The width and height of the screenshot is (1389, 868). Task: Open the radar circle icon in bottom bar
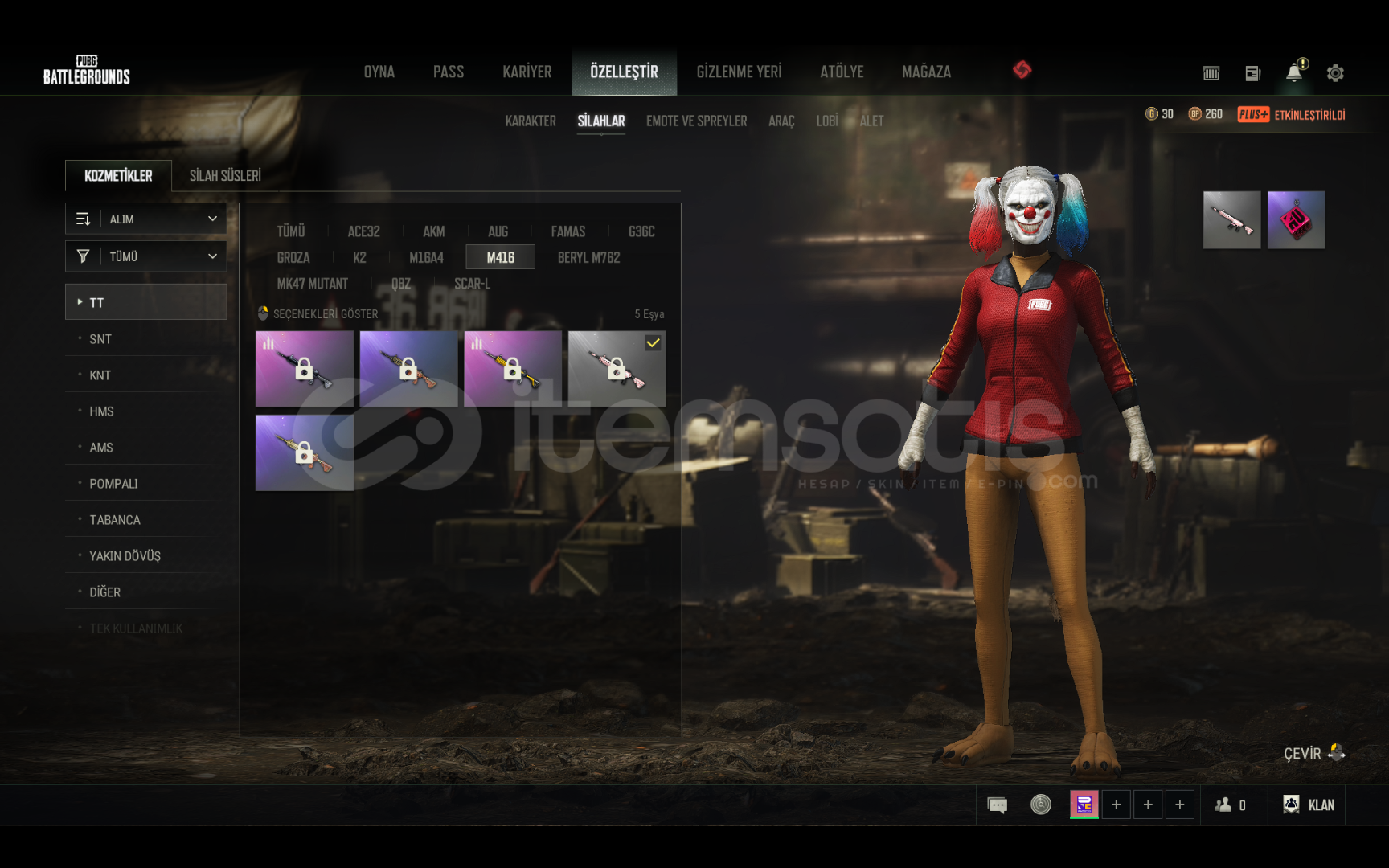click(1041, 805)
